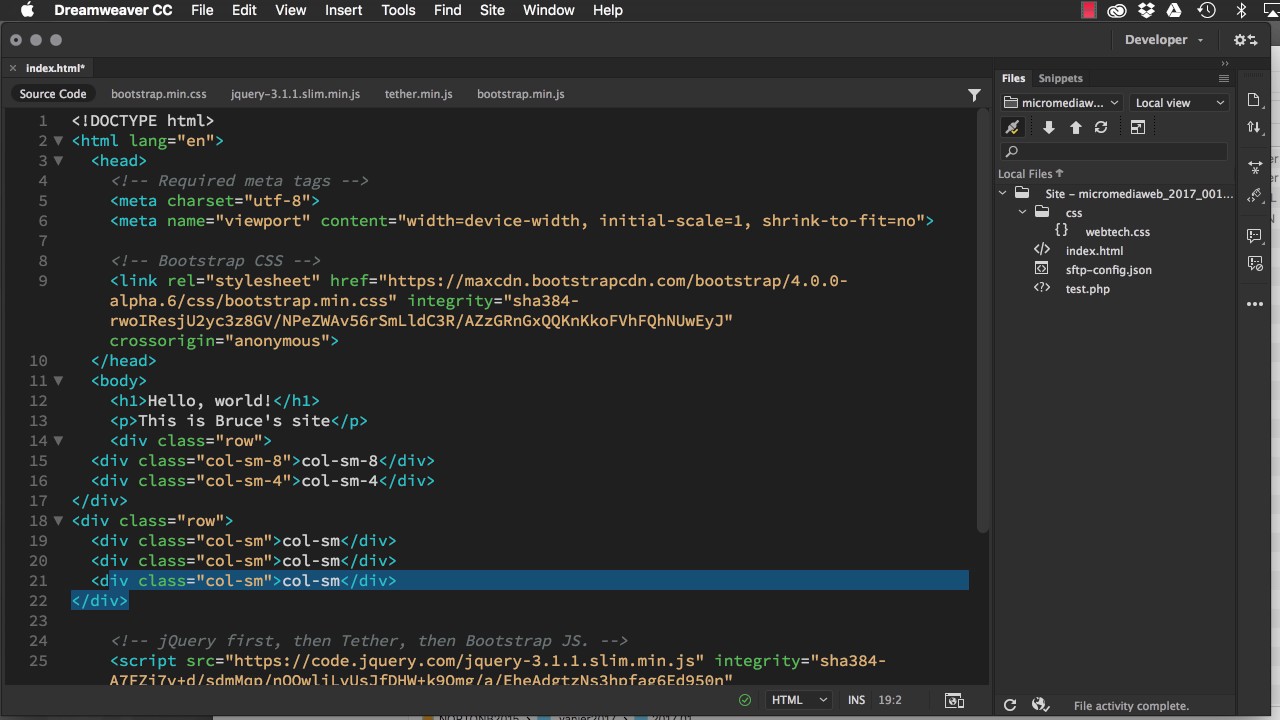Click the File Management arrows icon
This screenshot has height=720, width=1280.
point(1255,127)
